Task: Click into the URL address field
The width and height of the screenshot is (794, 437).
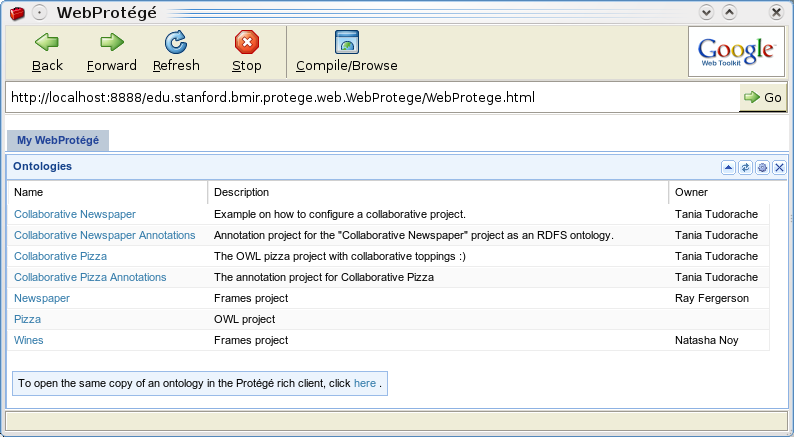Action: tap(372, 97)
